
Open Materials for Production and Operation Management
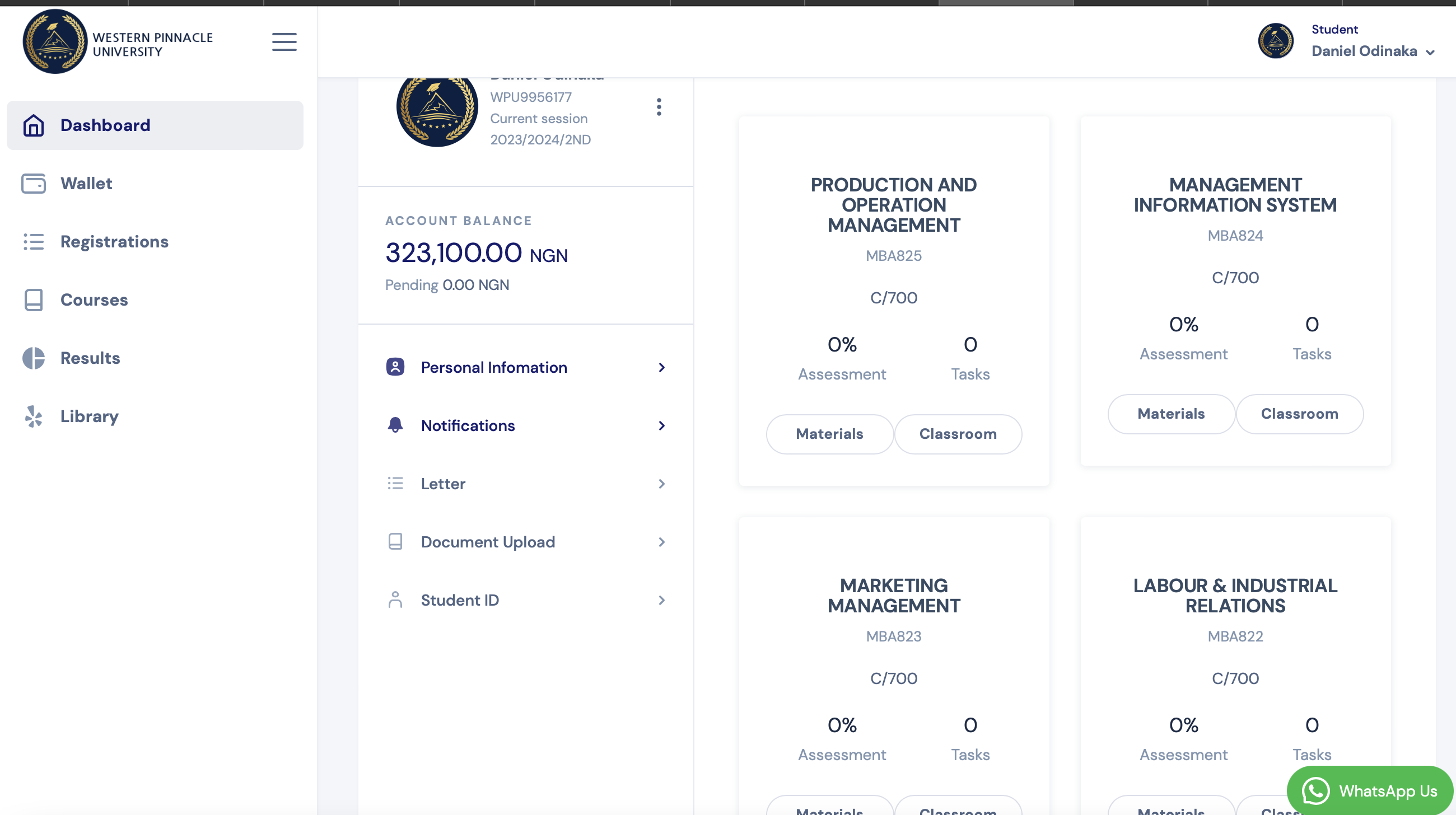829,434
